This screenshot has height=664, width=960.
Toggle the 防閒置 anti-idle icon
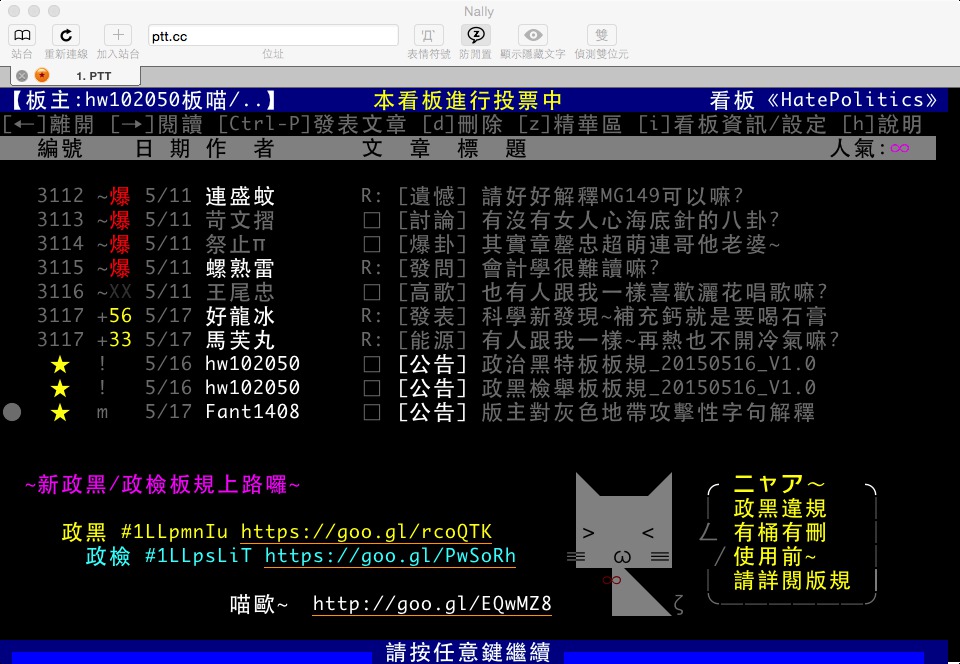click(x=475, y=35)
